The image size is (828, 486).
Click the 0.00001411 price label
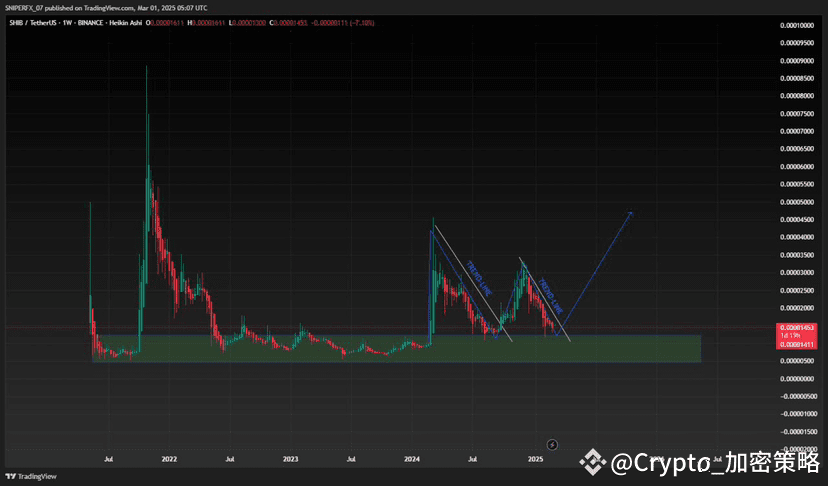[x=797, y=344]
